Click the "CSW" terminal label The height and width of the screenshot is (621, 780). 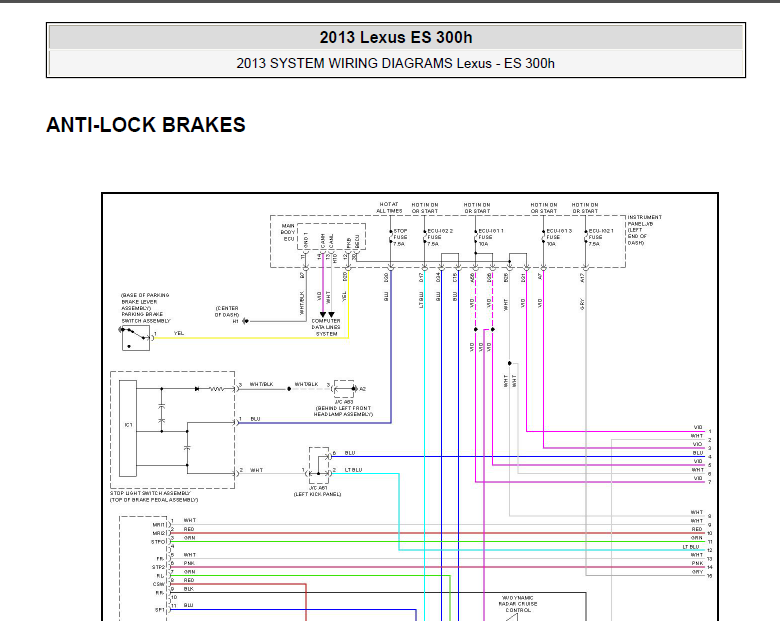tap(159, 584)
